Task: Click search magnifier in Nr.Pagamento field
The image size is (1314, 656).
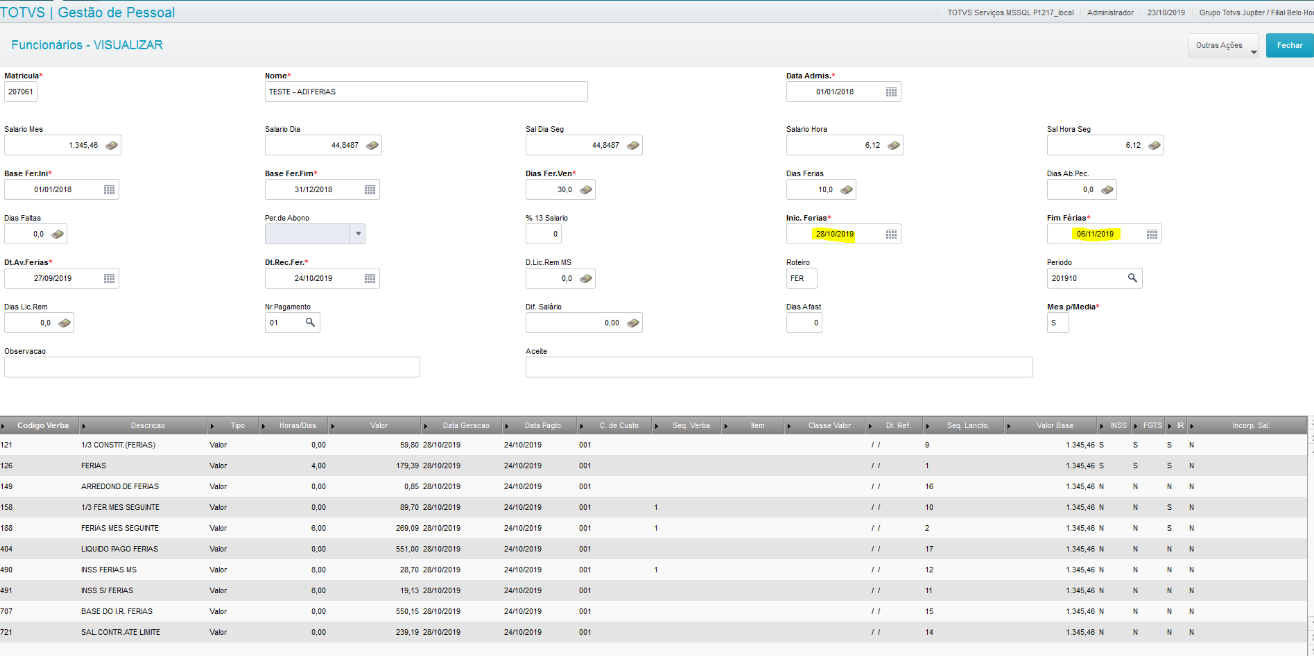Action: 310,323
